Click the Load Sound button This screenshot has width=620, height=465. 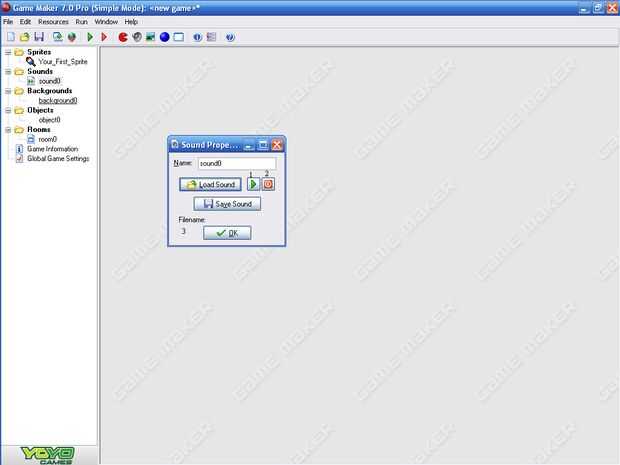(210, 184)
